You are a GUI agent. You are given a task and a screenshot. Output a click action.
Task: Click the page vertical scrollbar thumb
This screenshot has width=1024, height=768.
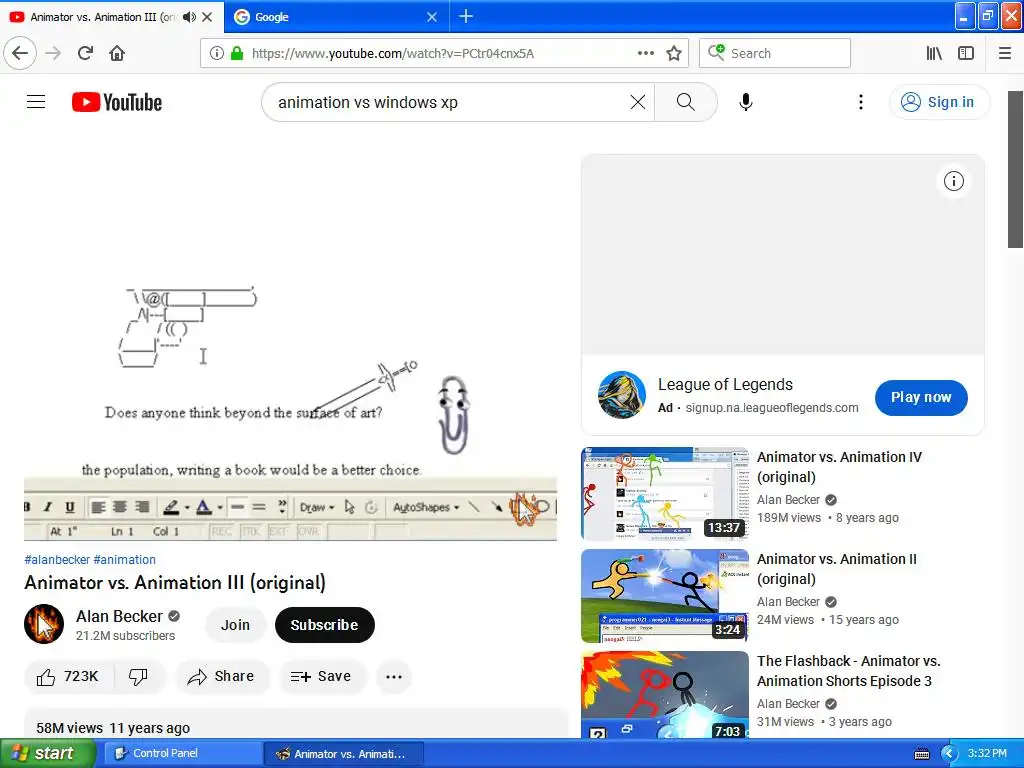click(1015, 169)
